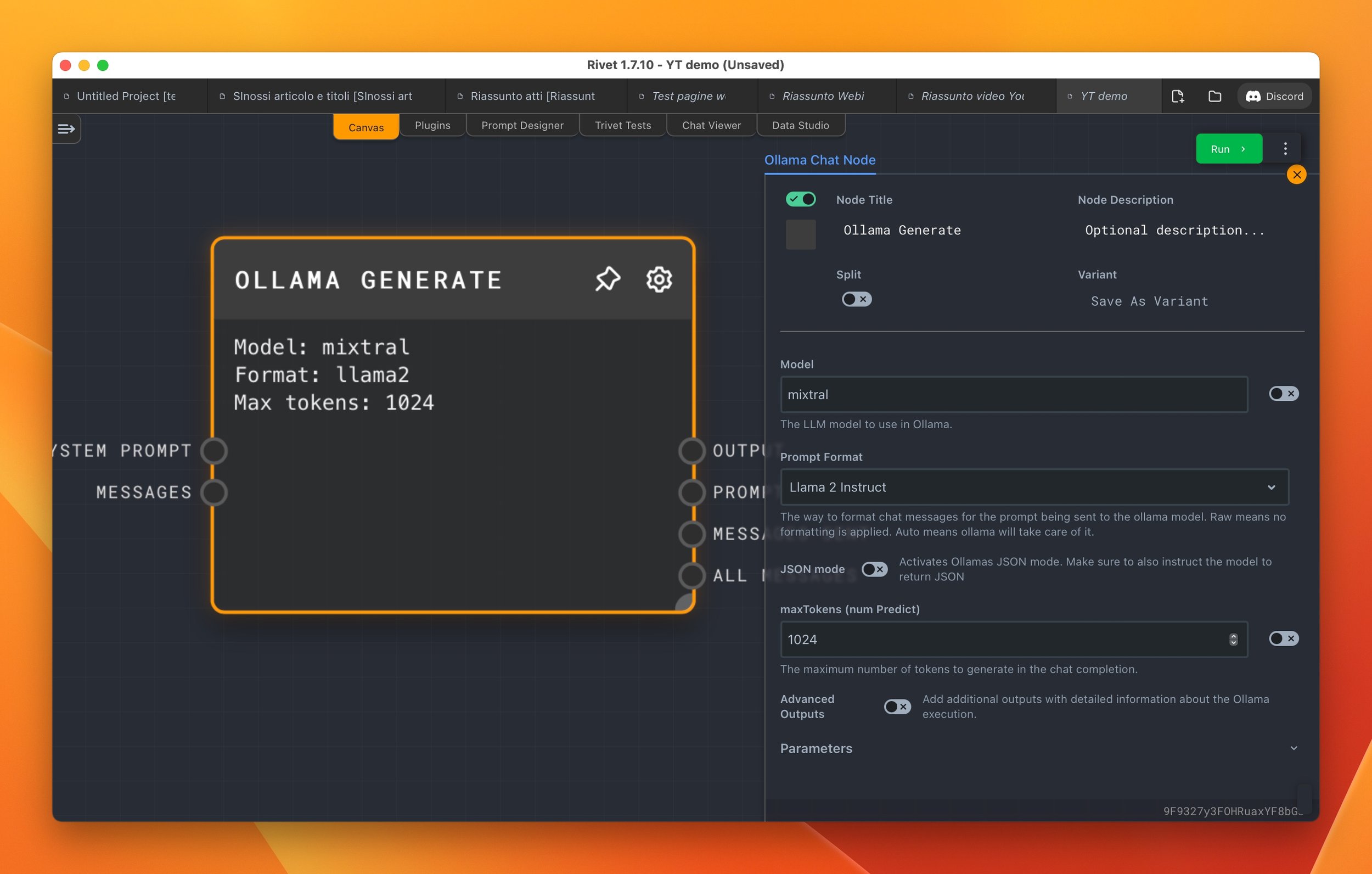Click the node color swatch square
This screenshot has height=874, width=1372.
point(801,234)
